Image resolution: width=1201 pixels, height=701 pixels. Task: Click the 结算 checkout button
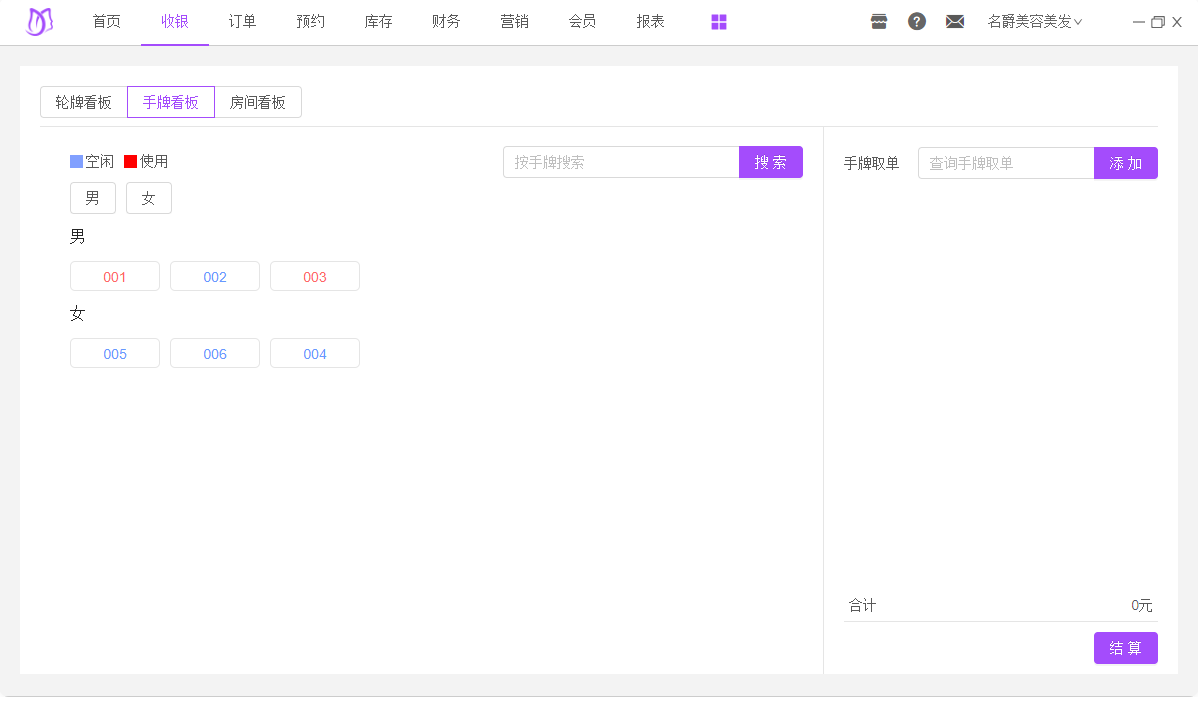1125,648
